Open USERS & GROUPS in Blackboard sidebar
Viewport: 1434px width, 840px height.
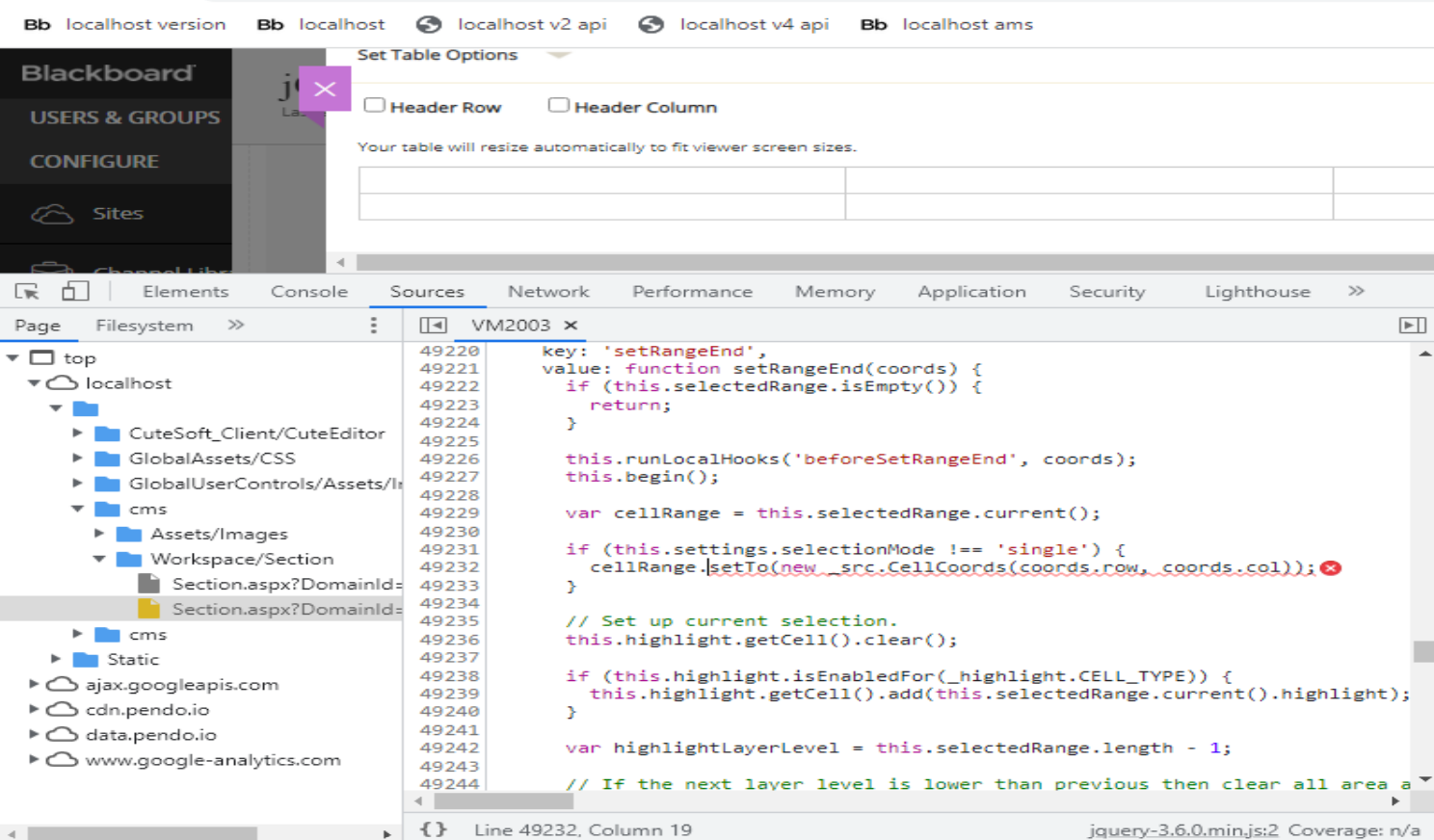pos(125,118)
